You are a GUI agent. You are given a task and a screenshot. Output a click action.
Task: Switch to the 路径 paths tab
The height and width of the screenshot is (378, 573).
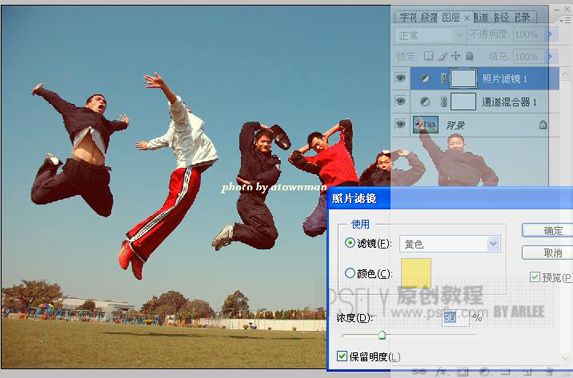point(501,17)
